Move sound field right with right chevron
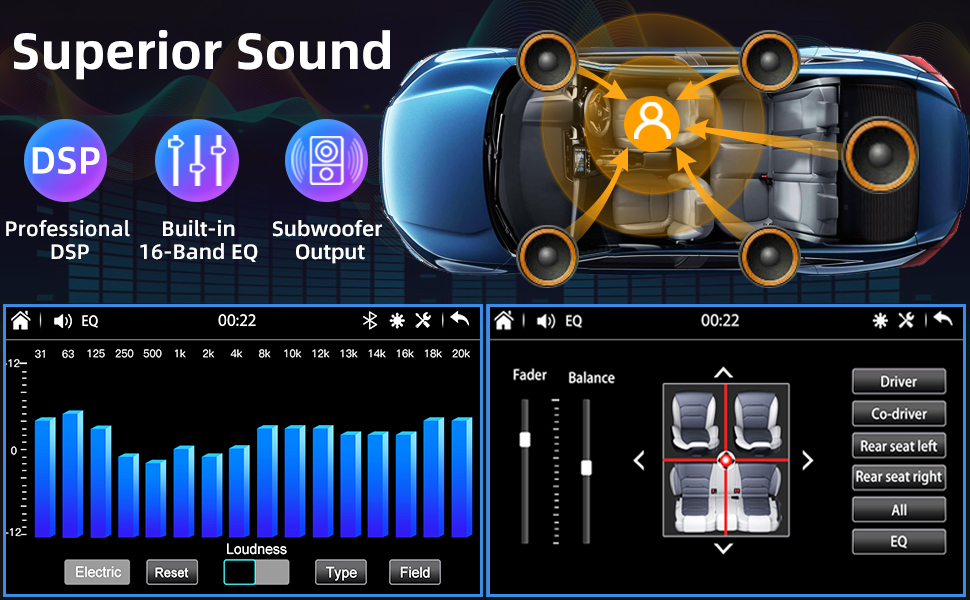The width and height of the screenshot is (970, 600). 807,460
